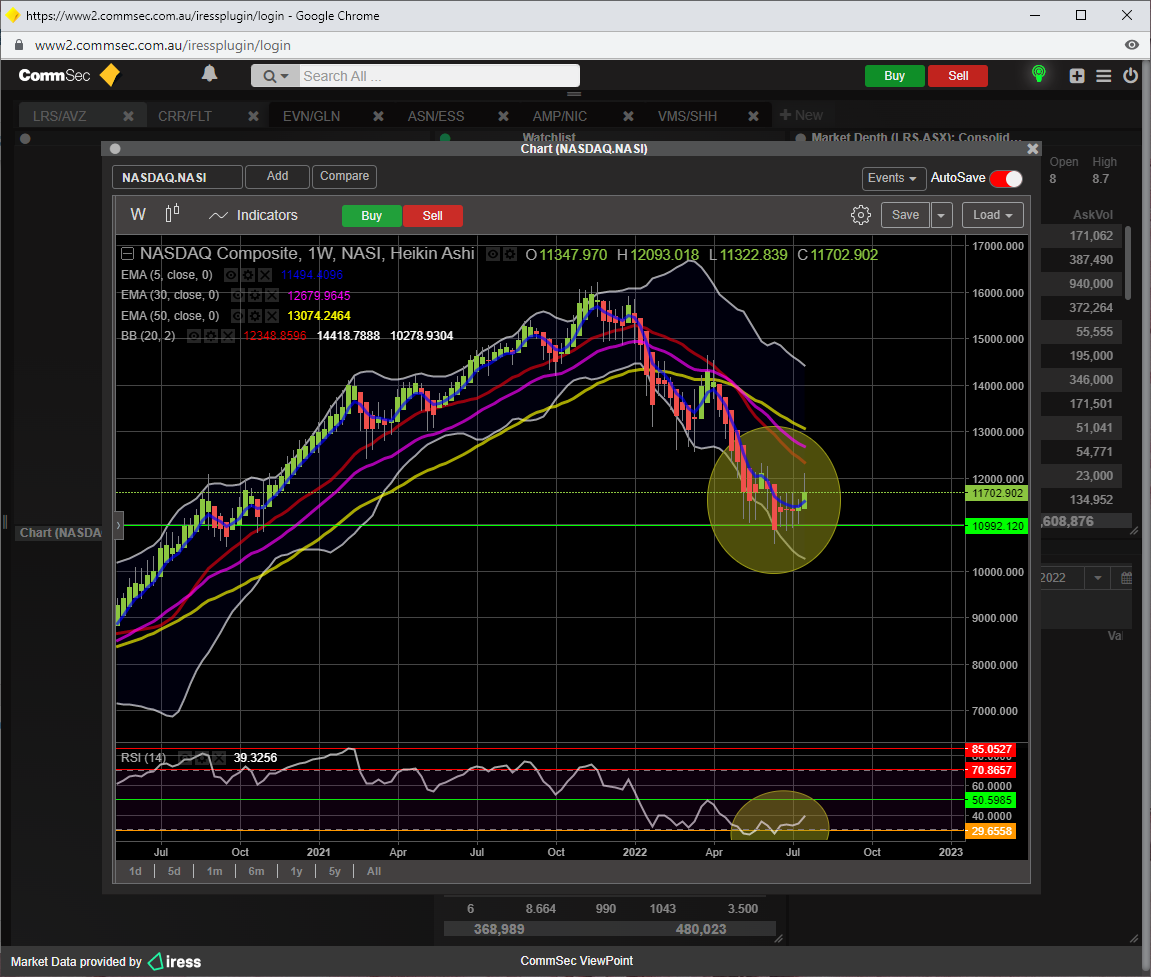Open settings for EMA 50 indicator
Screen dimensions: 1151x977
coord(255,316)
